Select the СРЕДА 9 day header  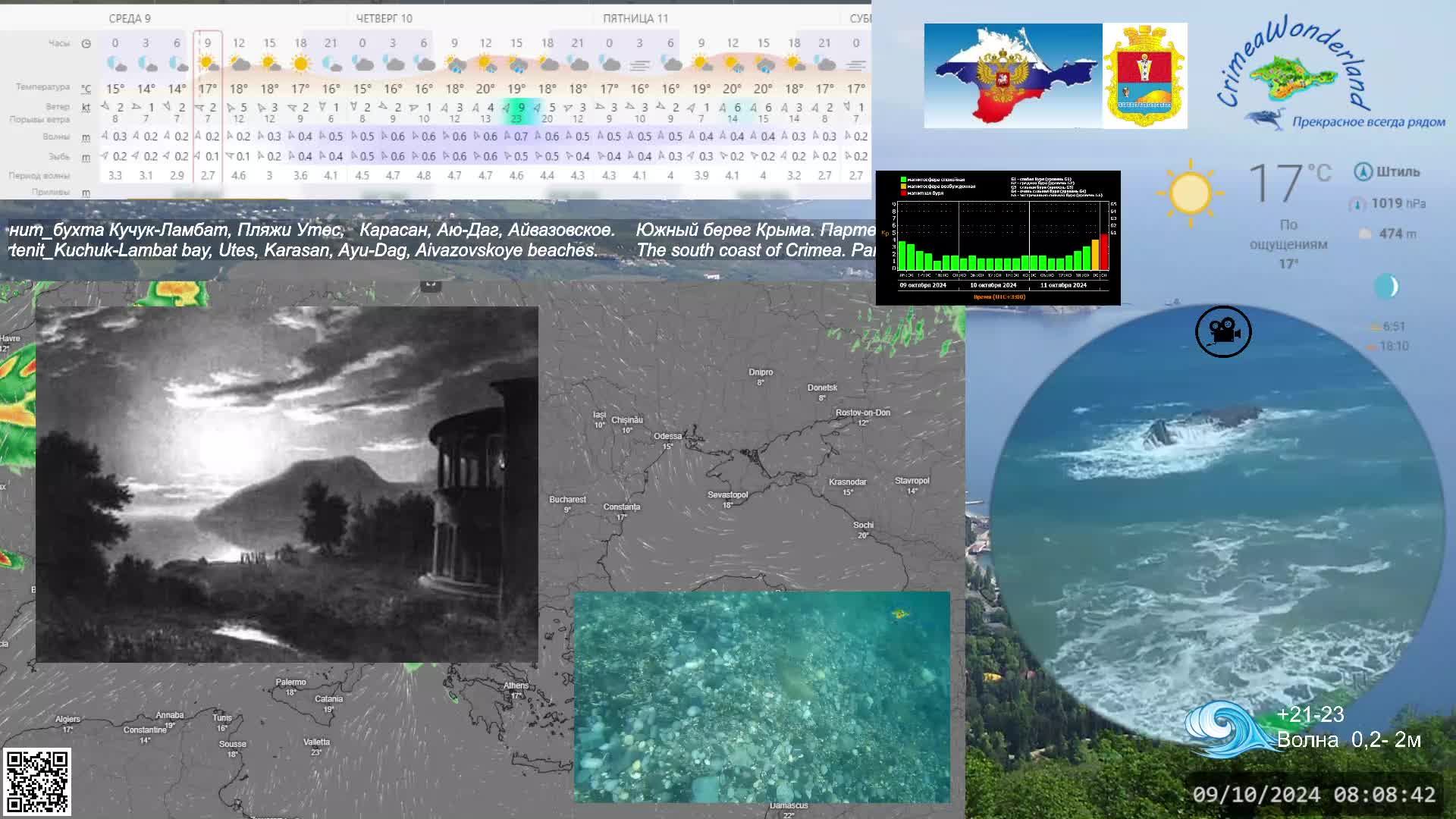pyautogui.click(x=130, y=18)
